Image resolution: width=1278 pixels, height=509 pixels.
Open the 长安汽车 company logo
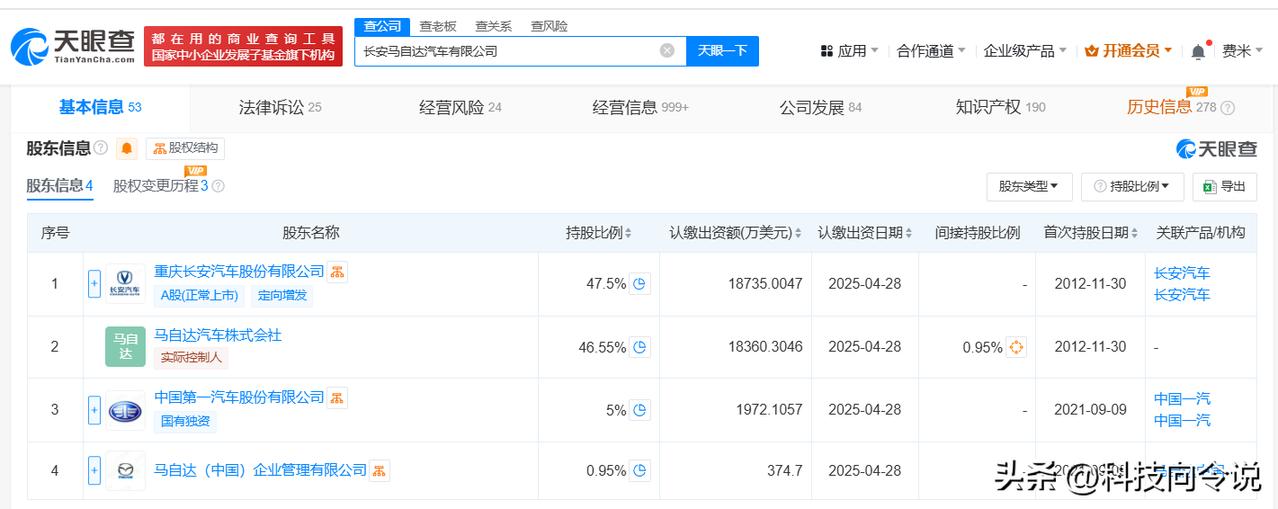point(125,284)
